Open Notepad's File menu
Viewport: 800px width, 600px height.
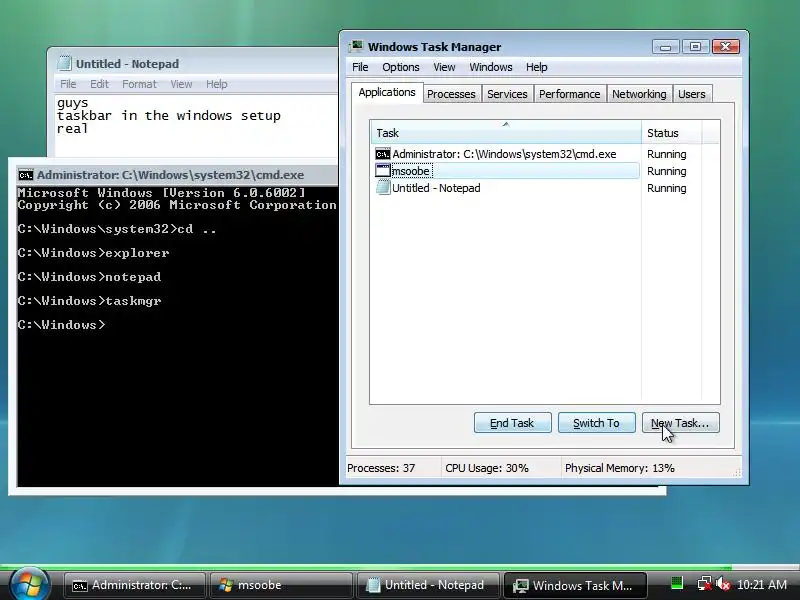68,84
